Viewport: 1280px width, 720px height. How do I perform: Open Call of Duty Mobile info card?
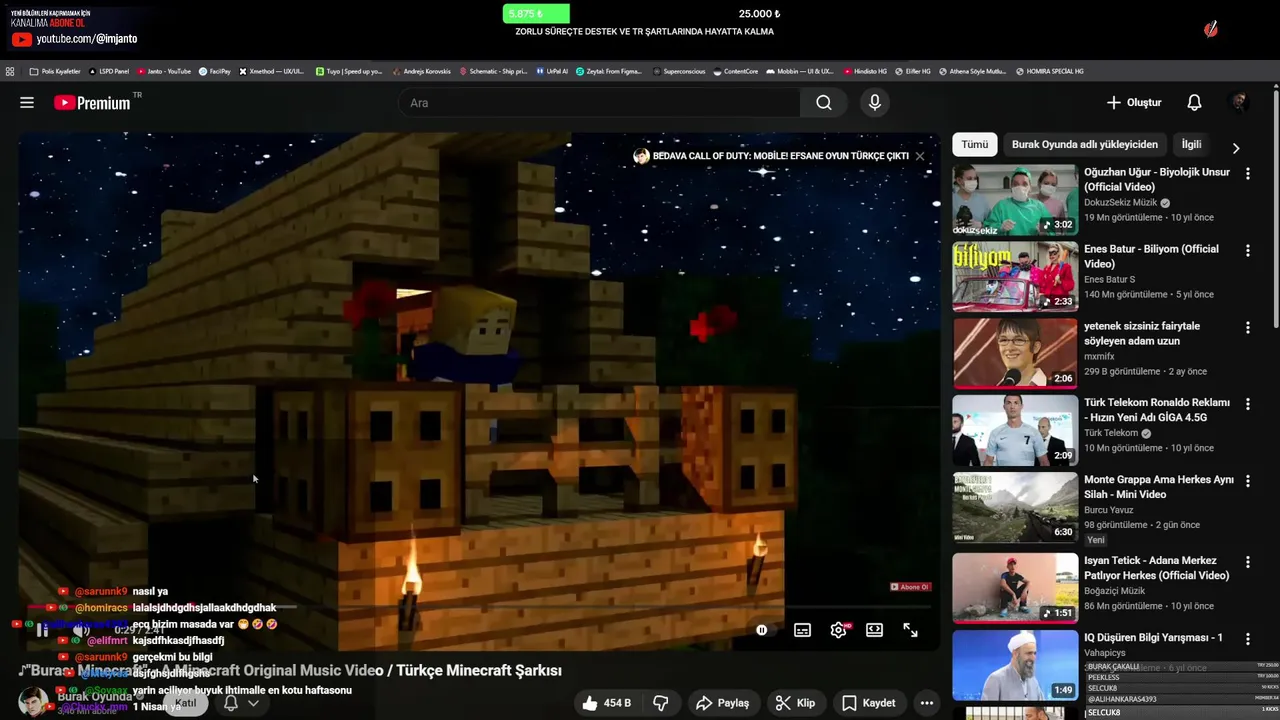click(x=771, y=156)
